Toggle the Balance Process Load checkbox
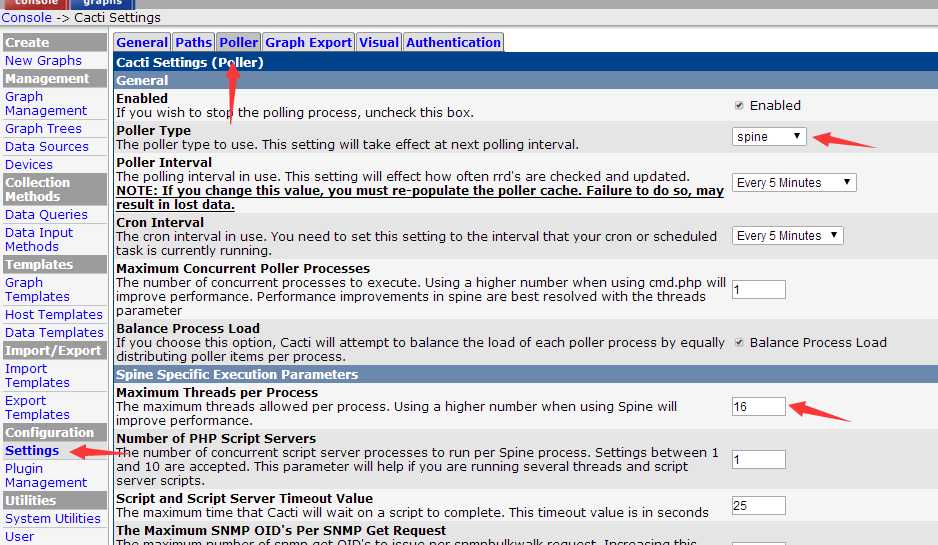Image resolution: width=938 pixels, height=545 pixels. pos(739,343)
